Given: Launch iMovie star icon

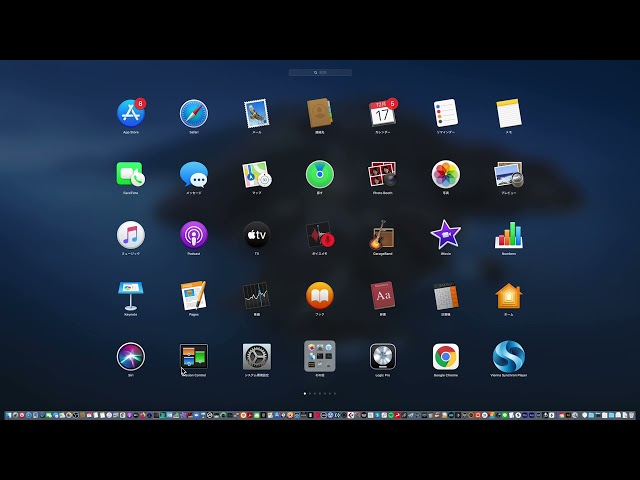Looking at the screenshot, I should (446, 235).
